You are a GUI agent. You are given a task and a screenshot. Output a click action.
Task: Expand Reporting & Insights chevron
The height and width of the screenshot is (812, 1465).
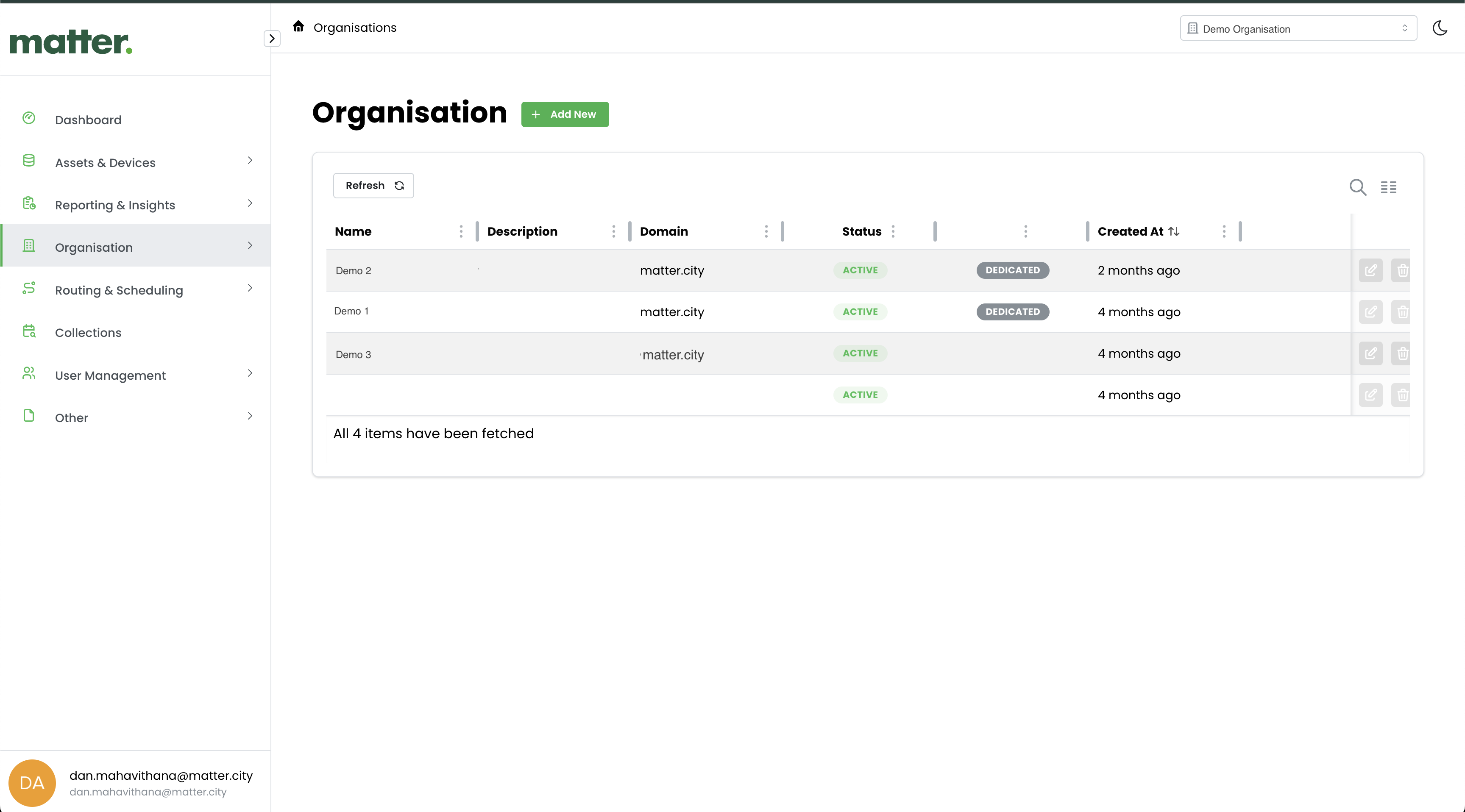pos(250,203)
